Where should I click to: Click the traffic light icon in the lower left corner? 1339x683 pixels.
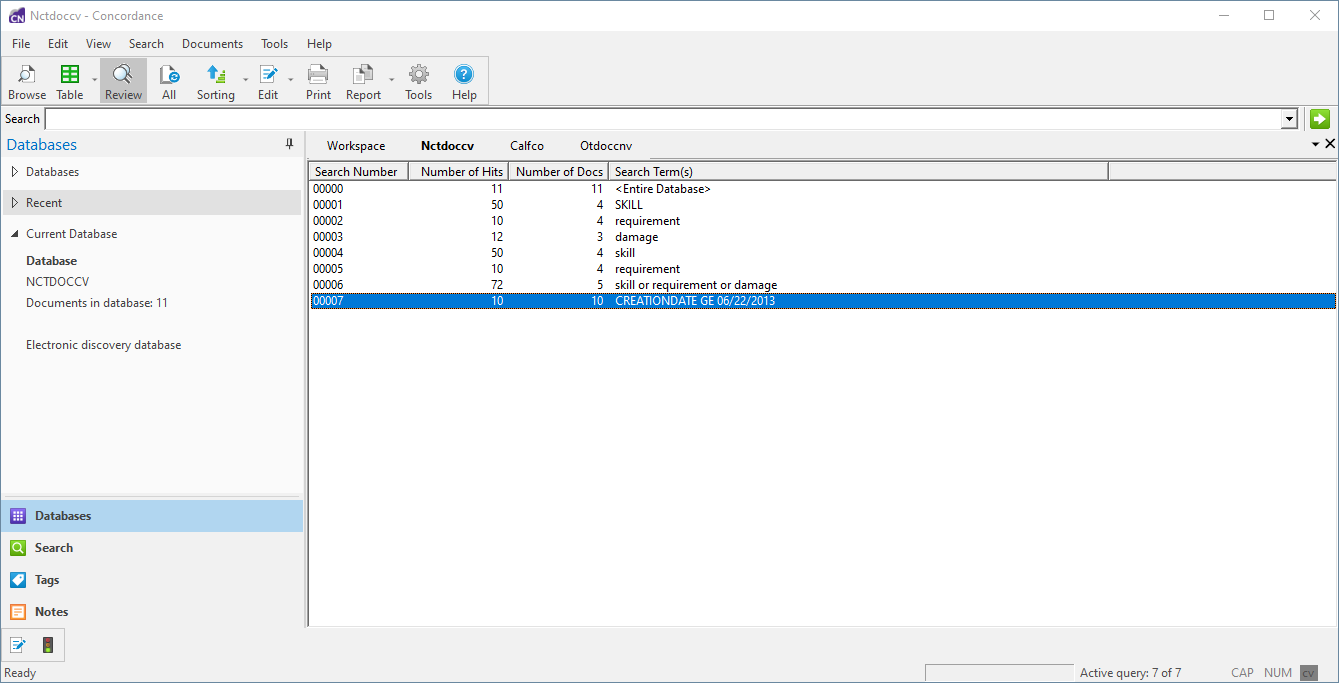(x=48, y=645)
